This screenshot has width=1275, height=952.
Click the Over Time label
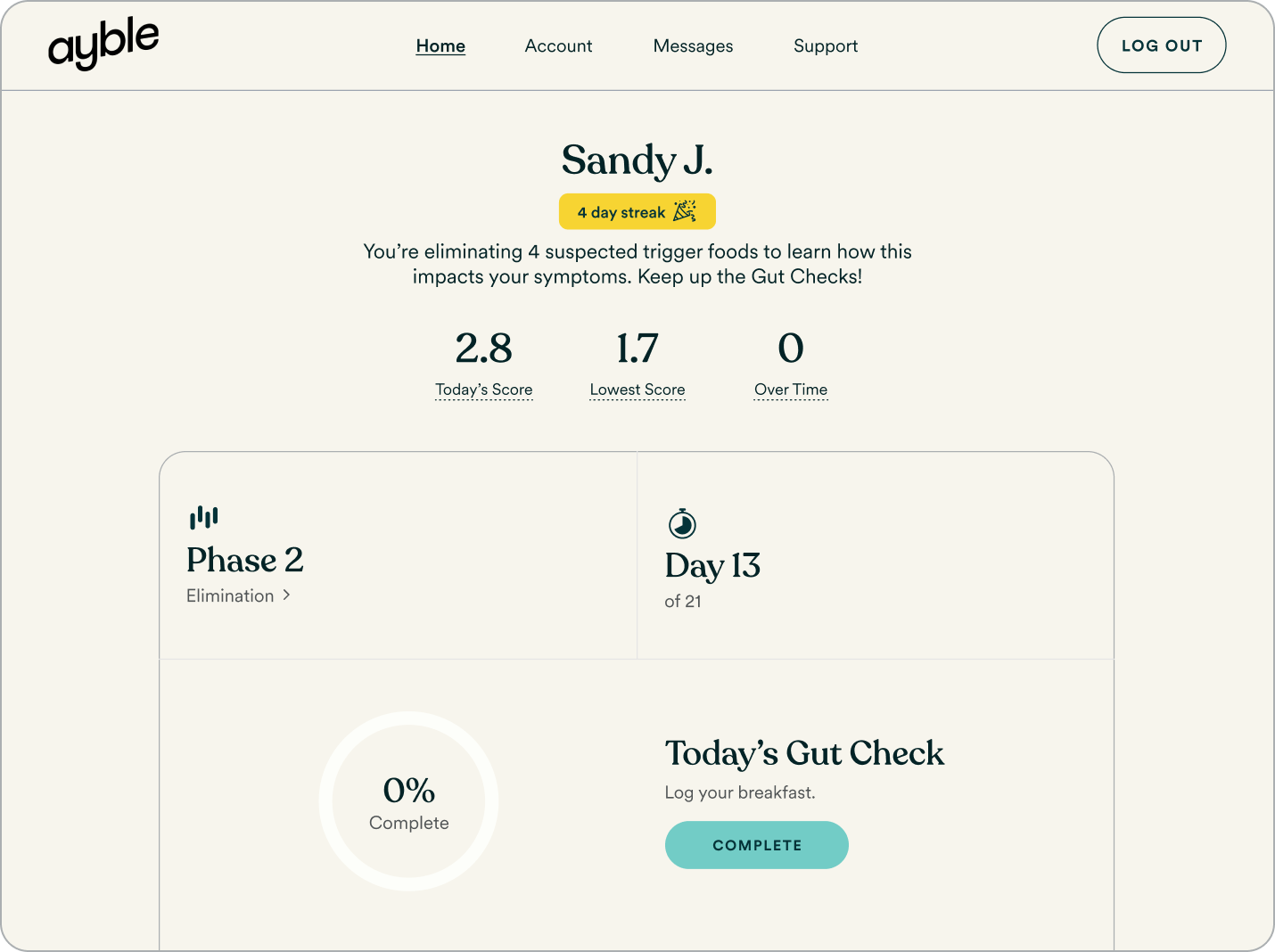point(791,390)
